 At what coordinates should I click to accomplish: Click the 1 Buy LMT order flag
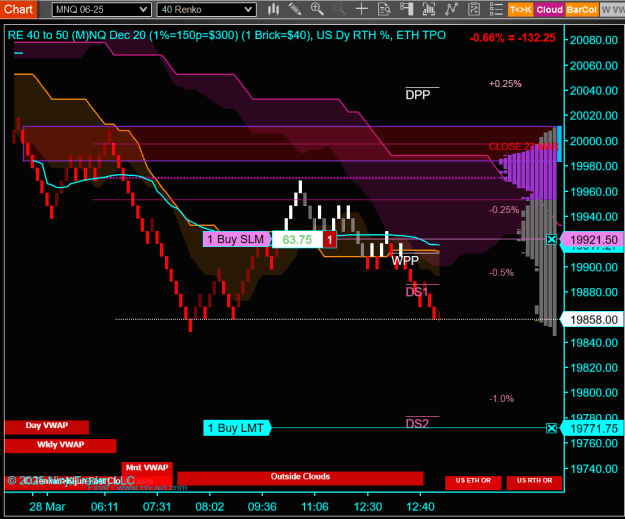click(237, 428)
